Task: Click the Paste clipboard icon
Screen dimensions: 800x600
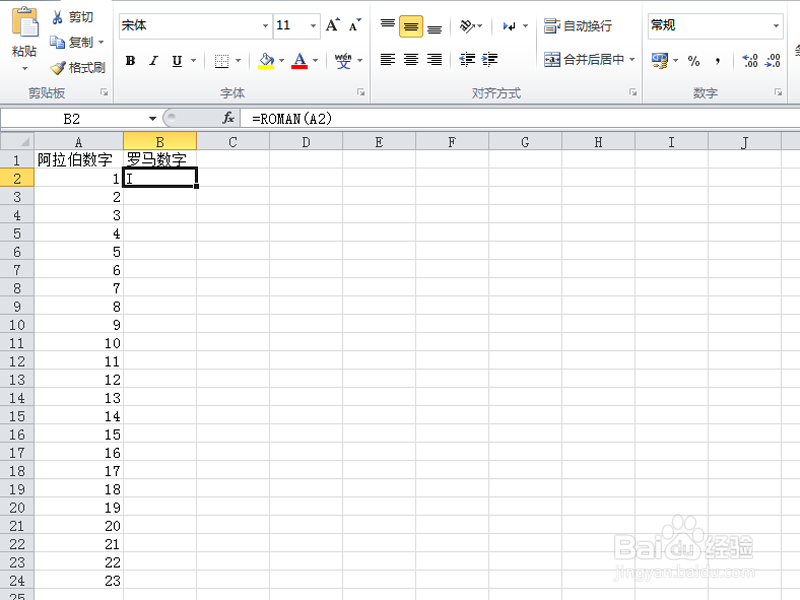Action: pos(24,22)
